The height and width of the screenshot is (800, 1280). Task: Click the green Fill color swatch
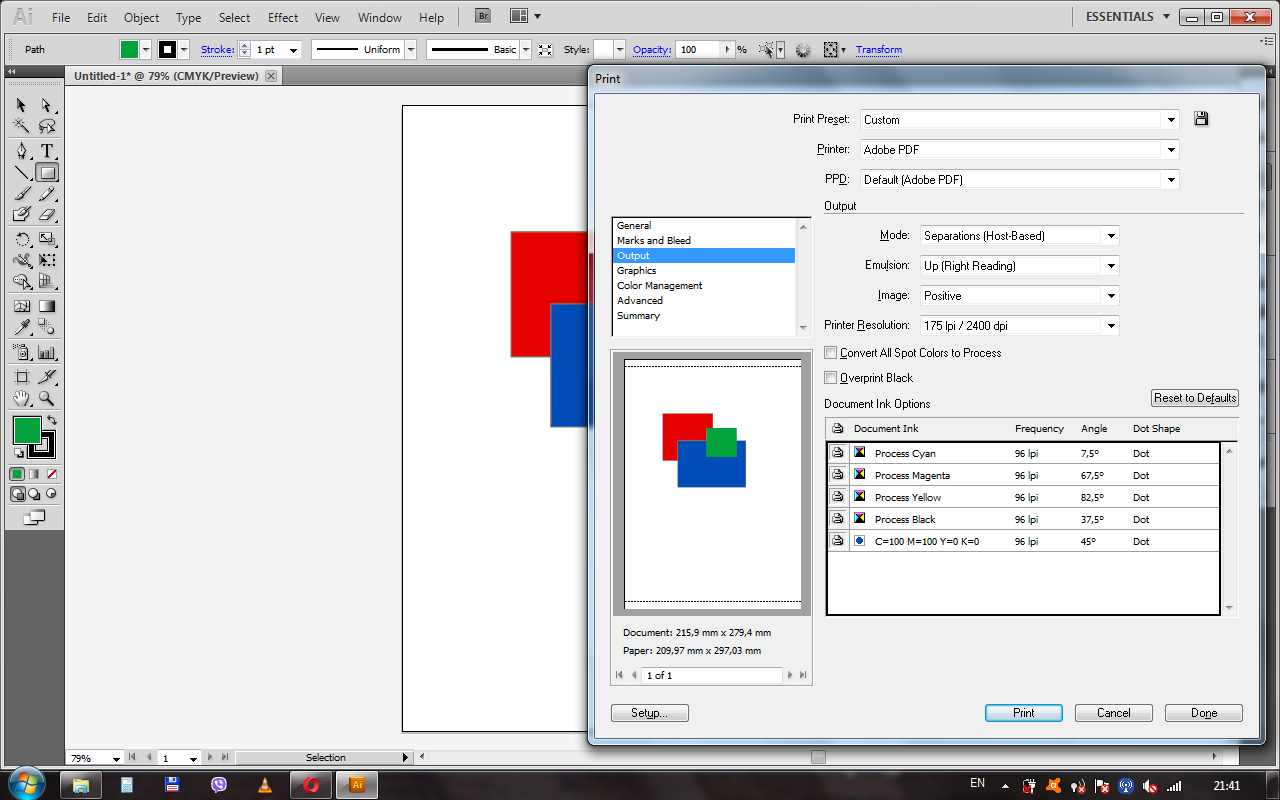pyautogui.click(x=27, y=431)
